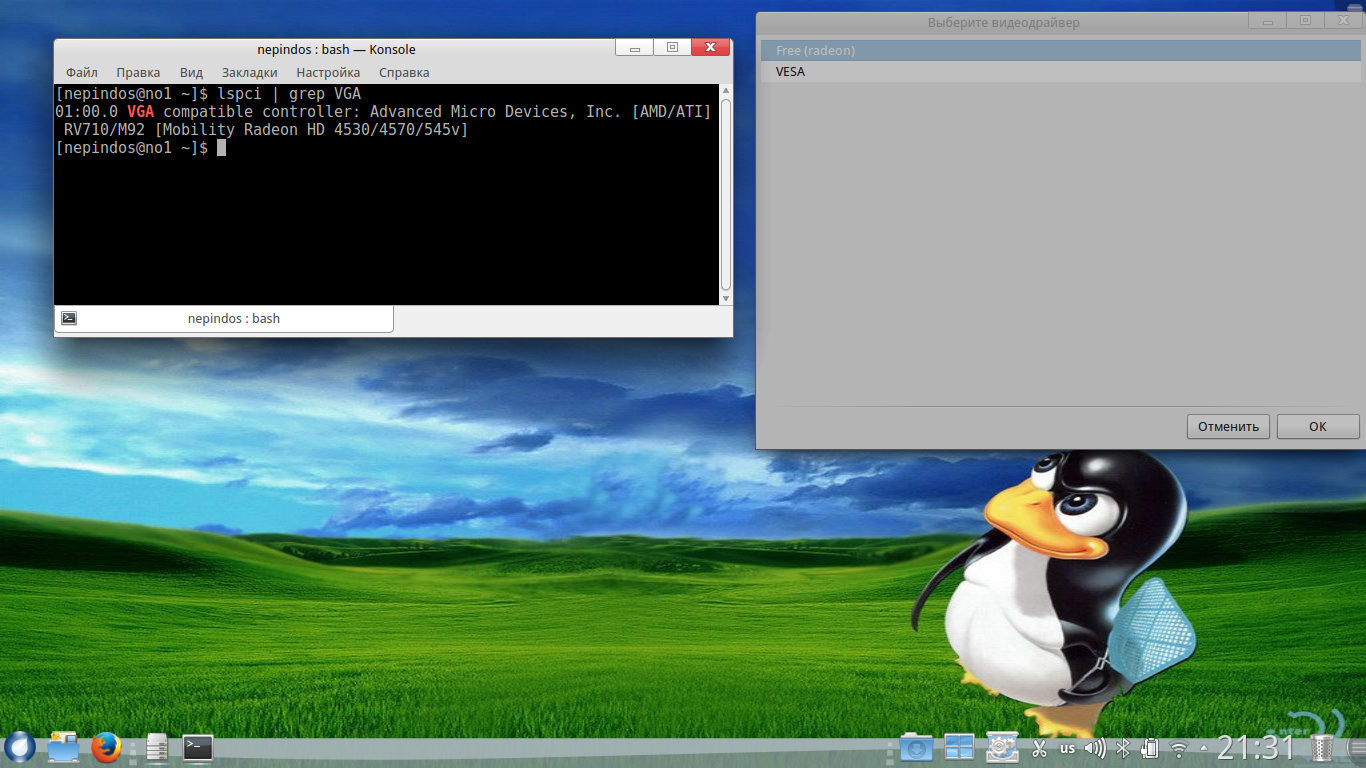Launch Firefox from the taskbar
Viewport: 1366px width, 768px height.
click(x=106, y=747)
